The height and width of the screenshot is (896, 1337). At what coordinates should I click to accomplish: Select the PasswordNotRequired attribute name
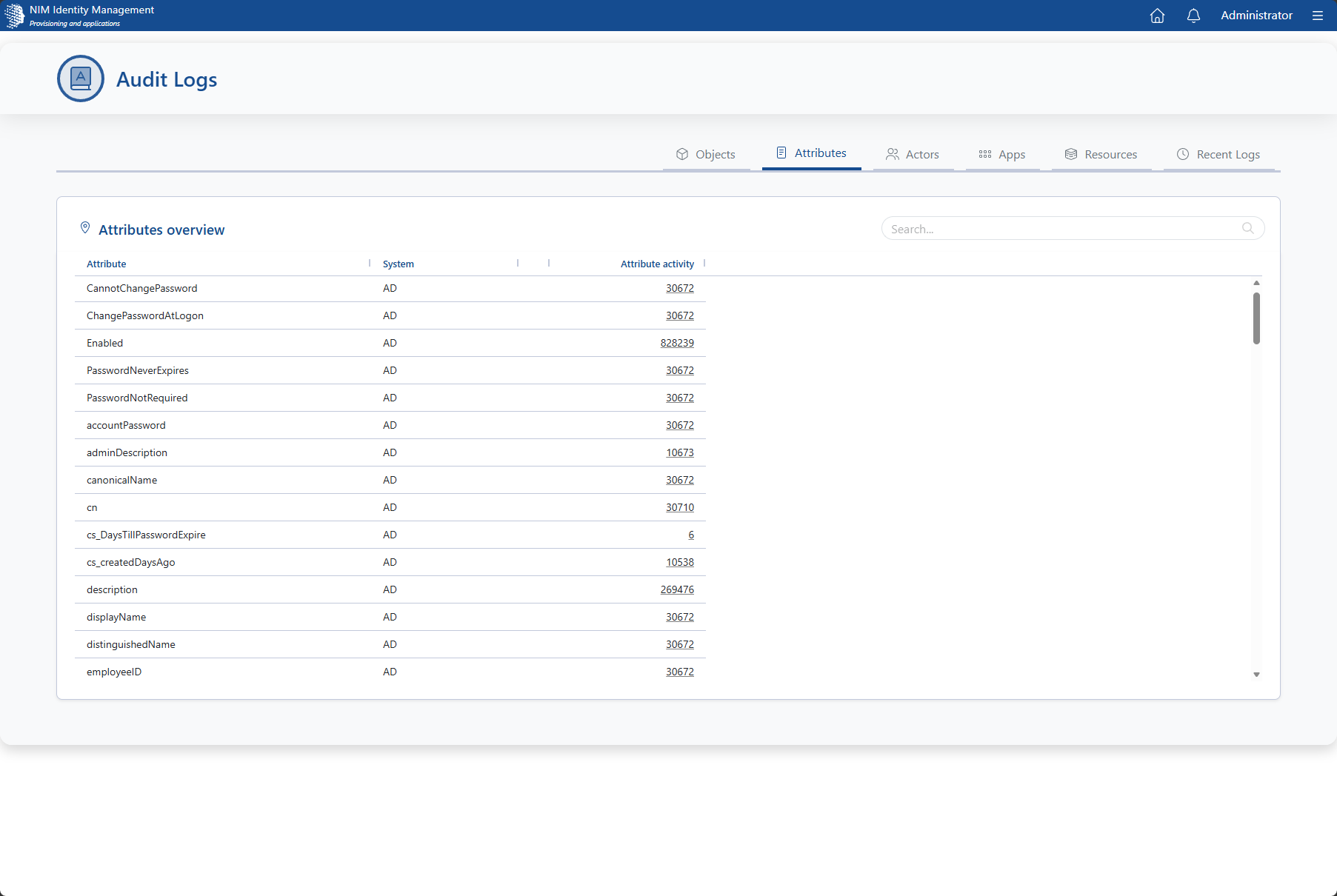tap(137, 398)
